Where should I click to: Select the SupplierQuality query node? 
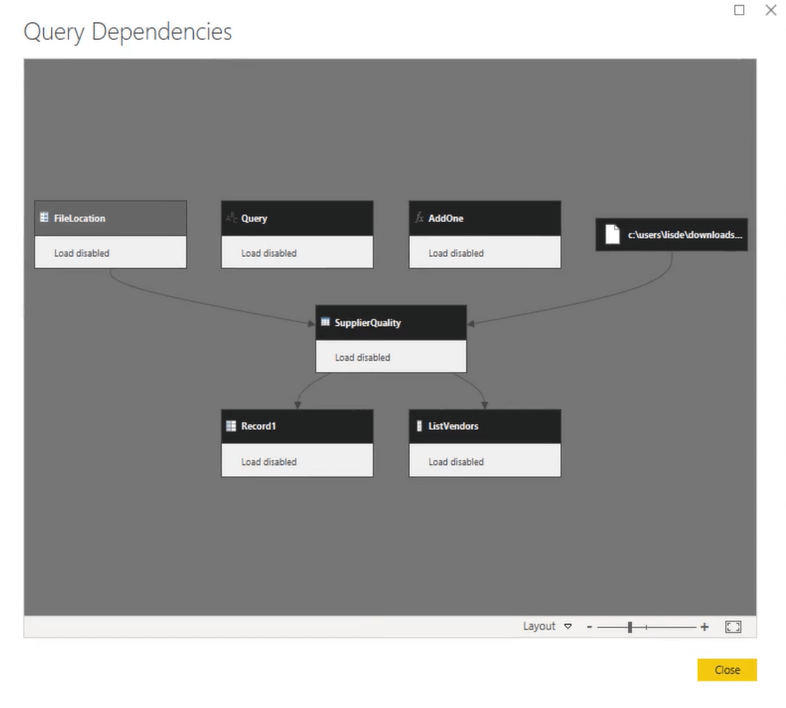tap(391, 323)
